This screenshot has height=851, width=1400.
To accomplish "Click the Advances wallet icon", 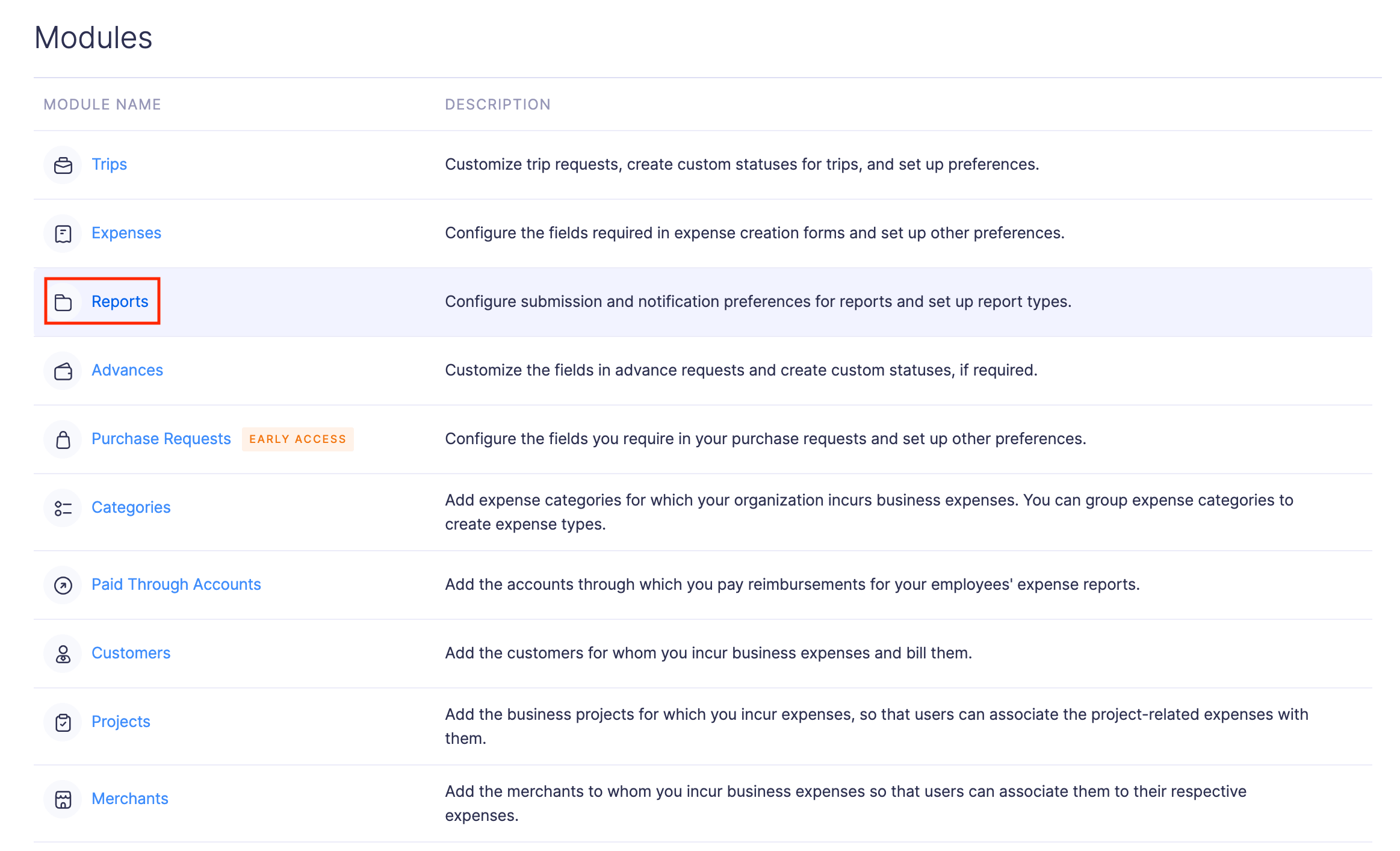I will click(x=63, y=371).
